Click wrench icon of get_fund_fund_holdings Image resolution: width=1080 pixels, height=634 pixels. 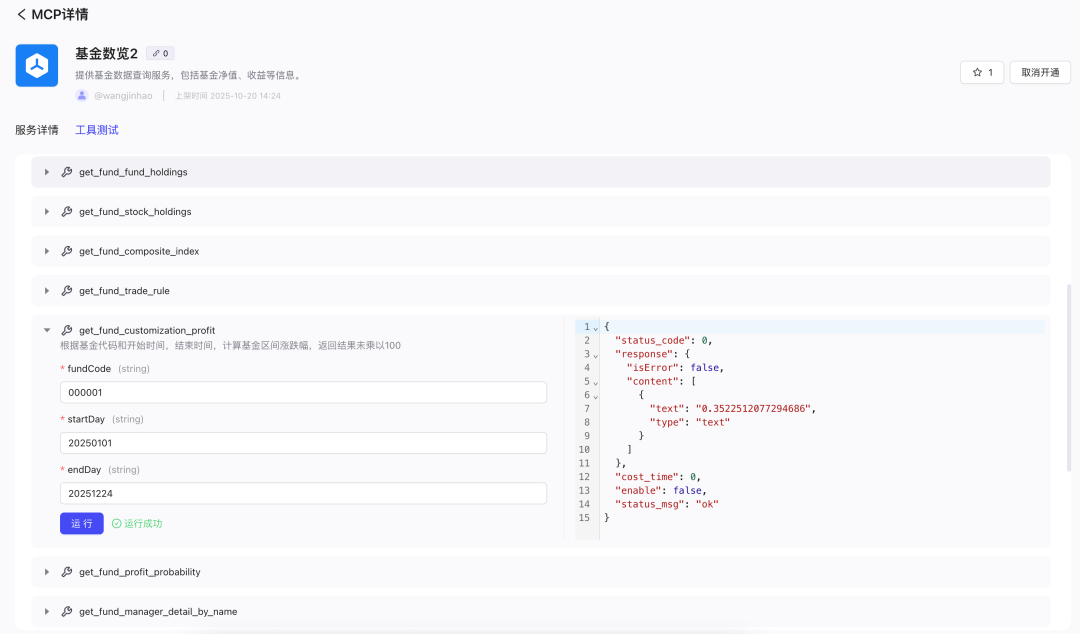click(x=67, y=172)
